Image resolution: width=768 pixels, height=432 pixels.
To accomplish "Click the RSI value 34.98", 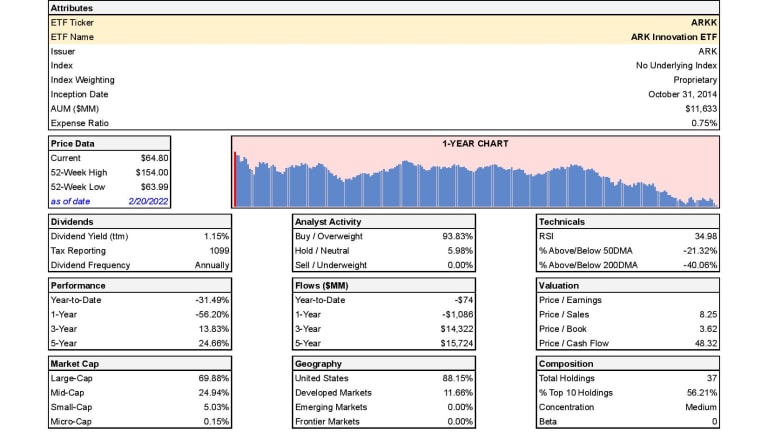I will coord(706,236).
